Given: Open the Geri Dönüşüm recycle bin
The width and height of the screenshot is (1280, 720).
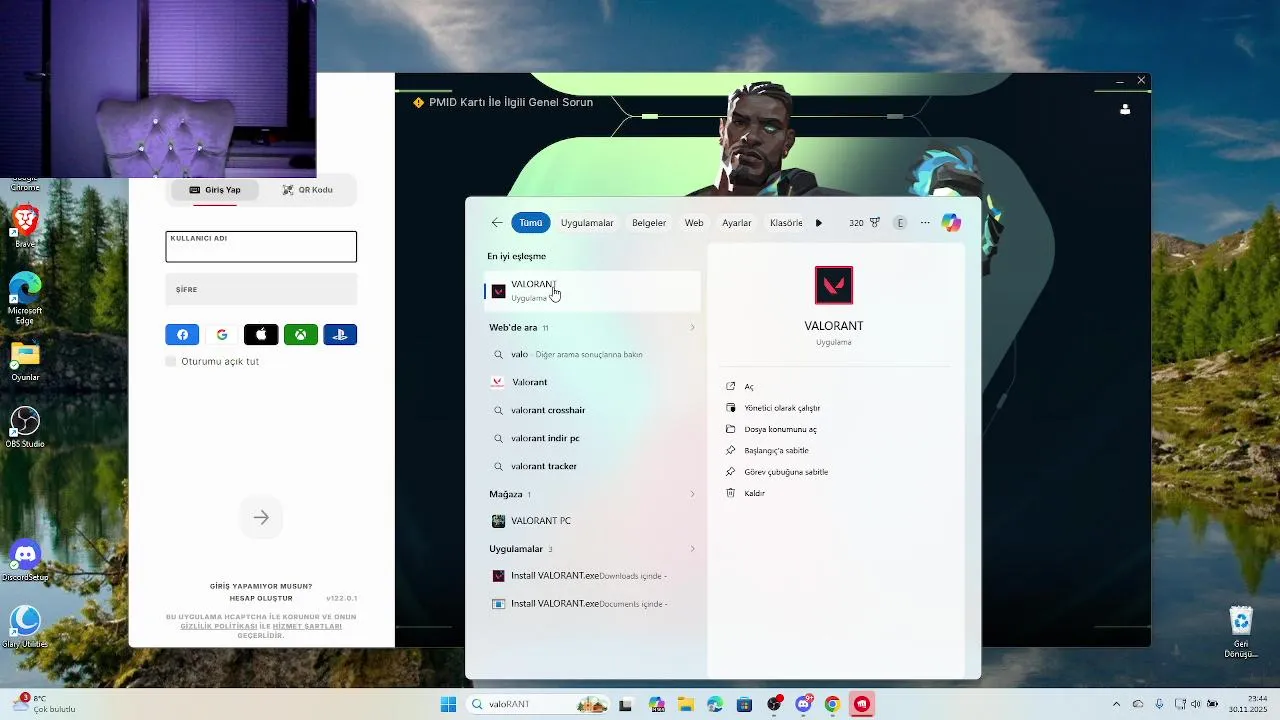Looking at the screenshot, I should (1241, 632).
